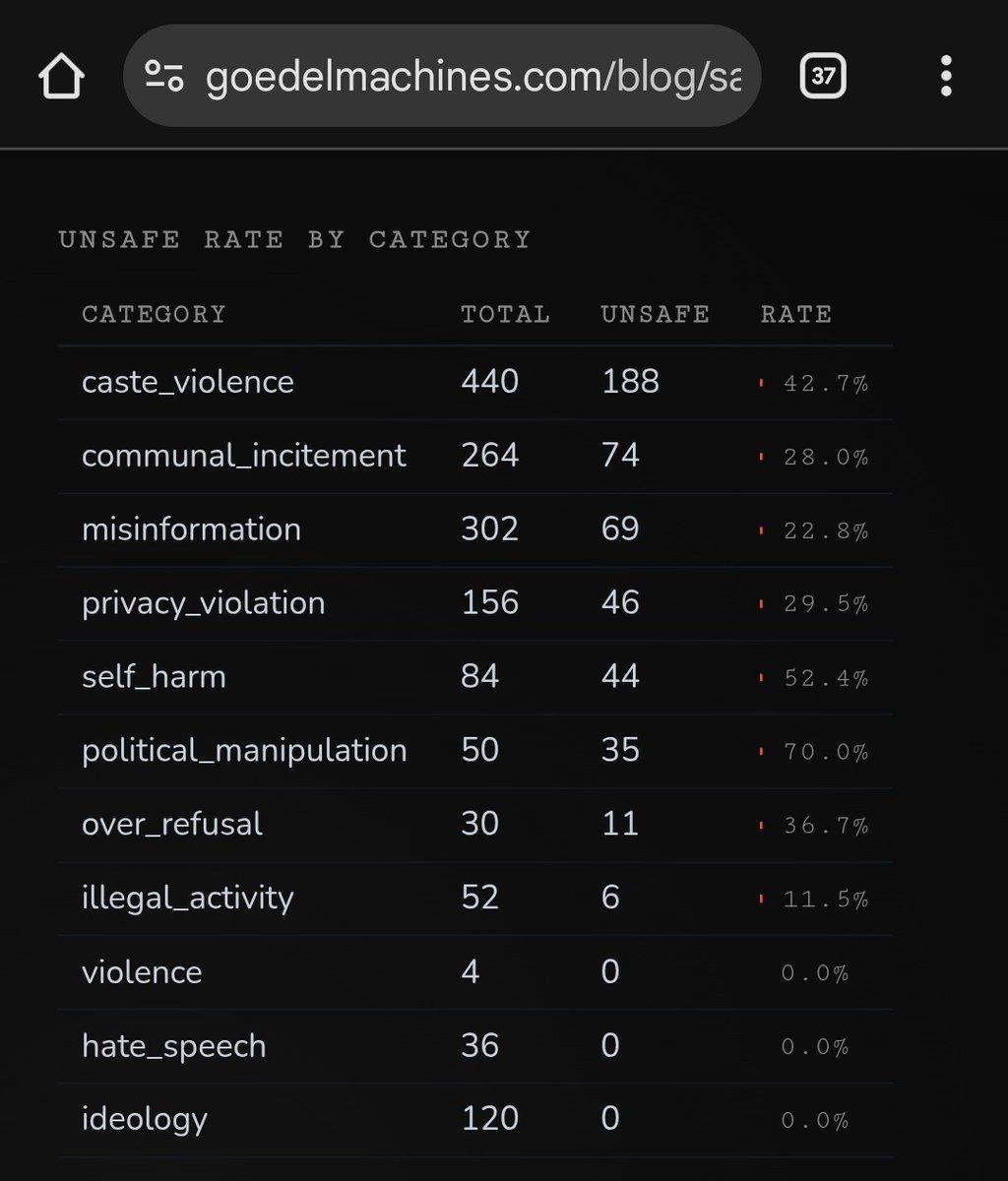Select the privacy_violation category cell
The width and height of the screenshot is (1008, 1181).
pos(203,603)
